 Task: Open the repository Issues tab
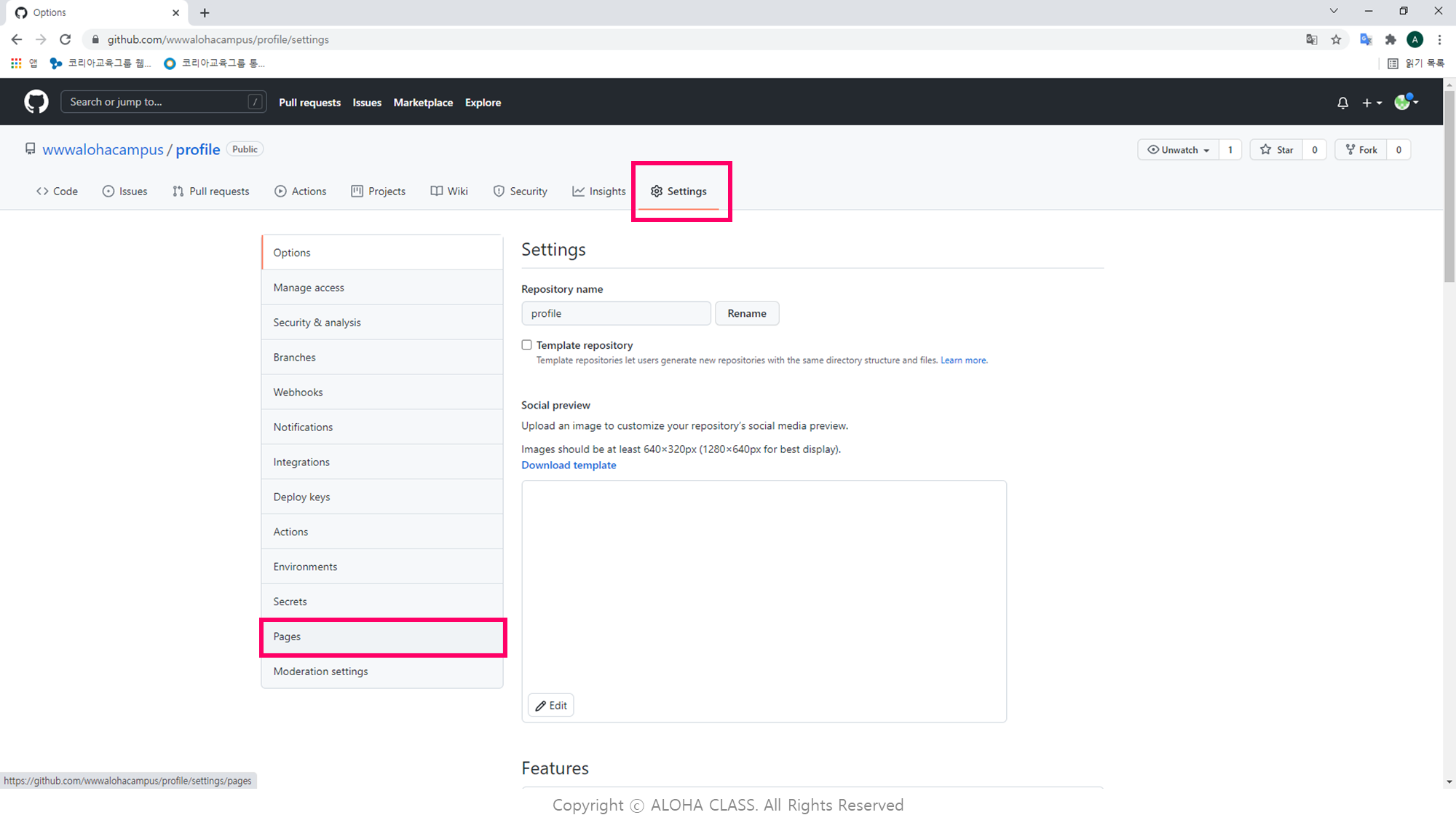124,191
